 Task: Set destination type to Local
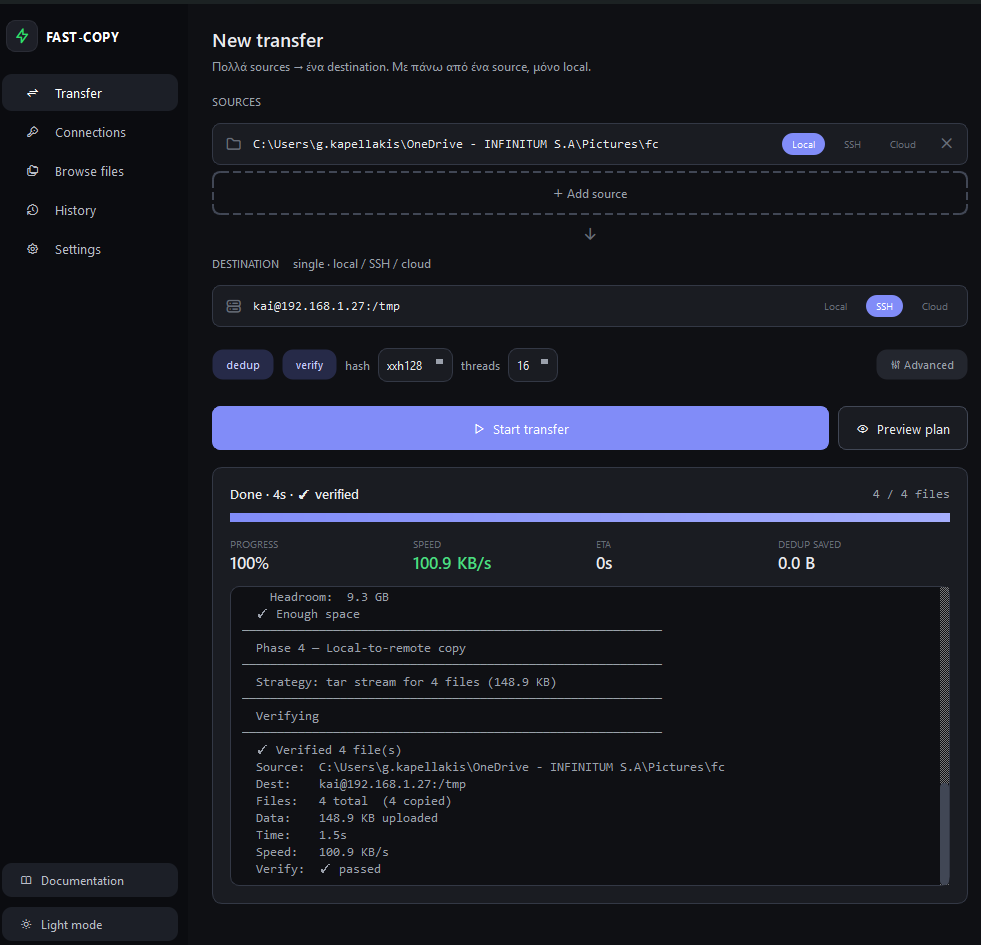tap(835, 306)
